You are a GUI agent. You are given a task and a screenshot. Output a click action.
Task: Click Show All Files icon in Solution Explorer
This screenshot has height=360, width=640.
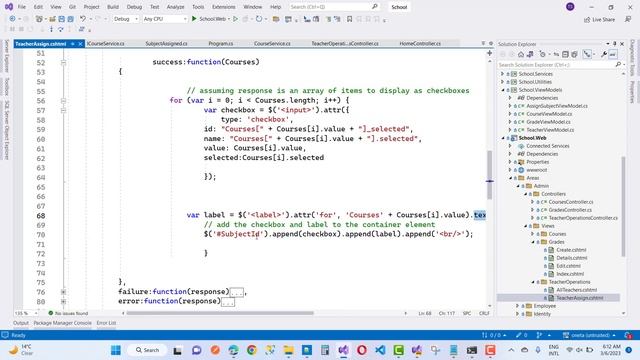tap(574, 54)
